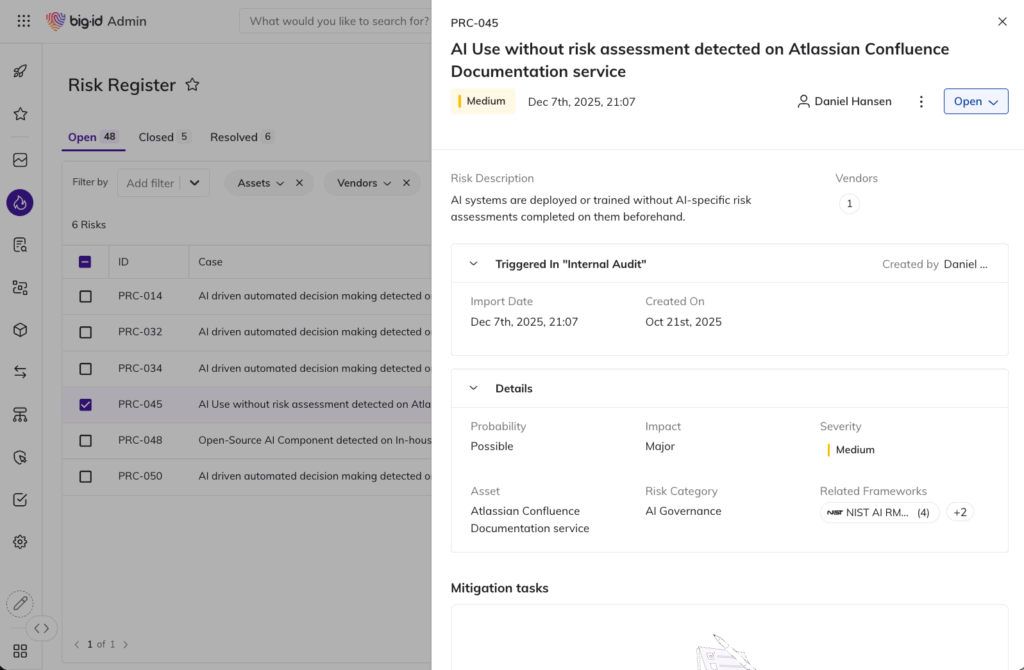Open the Open status dropdown
This screenshot has height=670, width=1024.
point(975,101)
